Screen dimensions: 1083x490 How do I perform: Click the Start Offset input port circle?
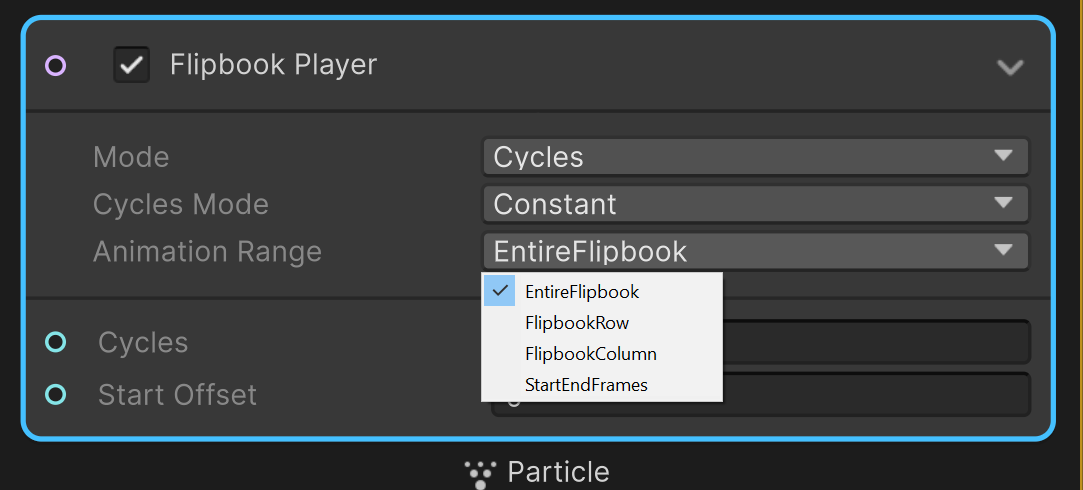pyautogui.click(x=56, y=394)
